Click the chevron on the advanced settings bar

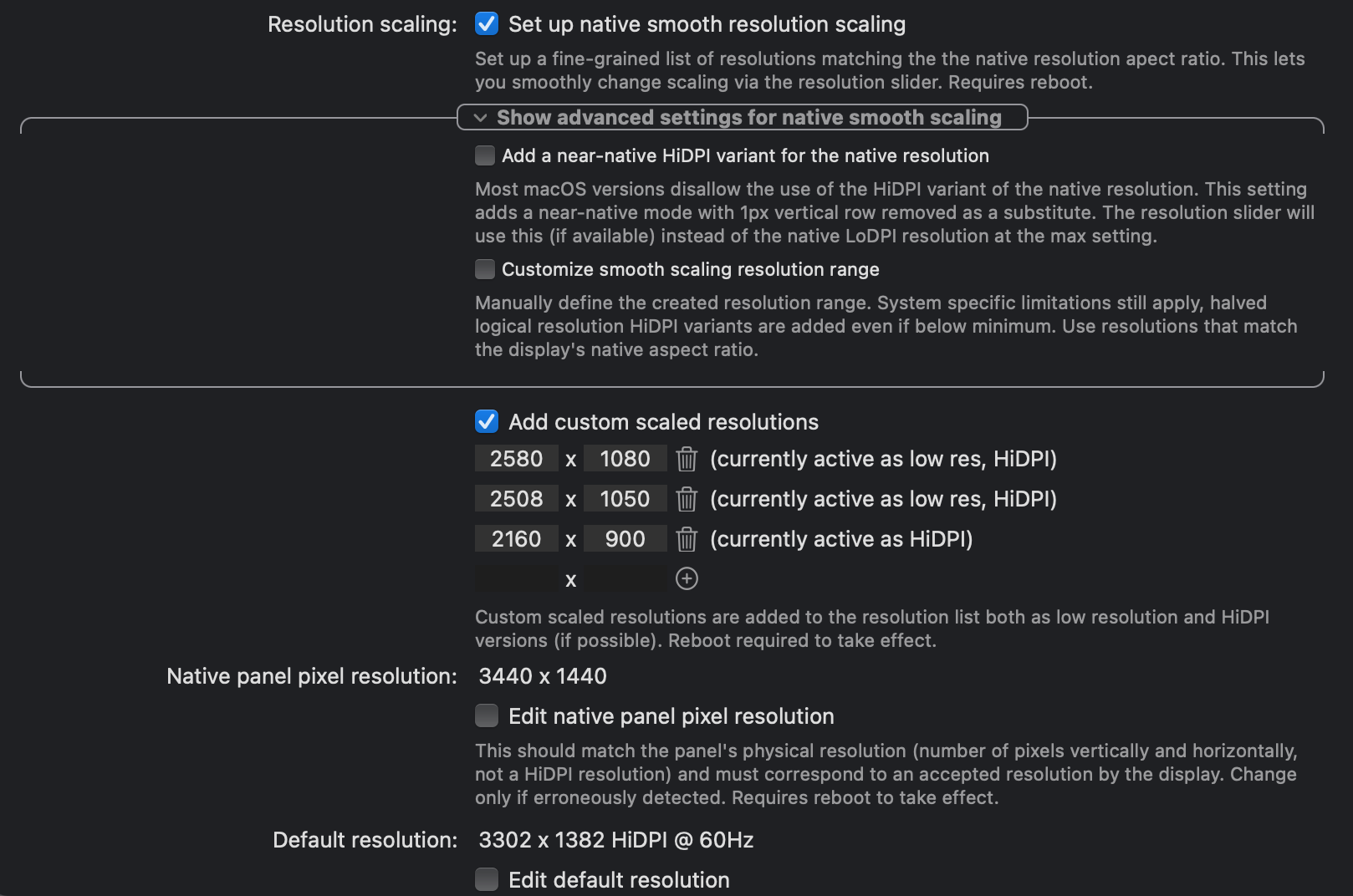point(479,118)
